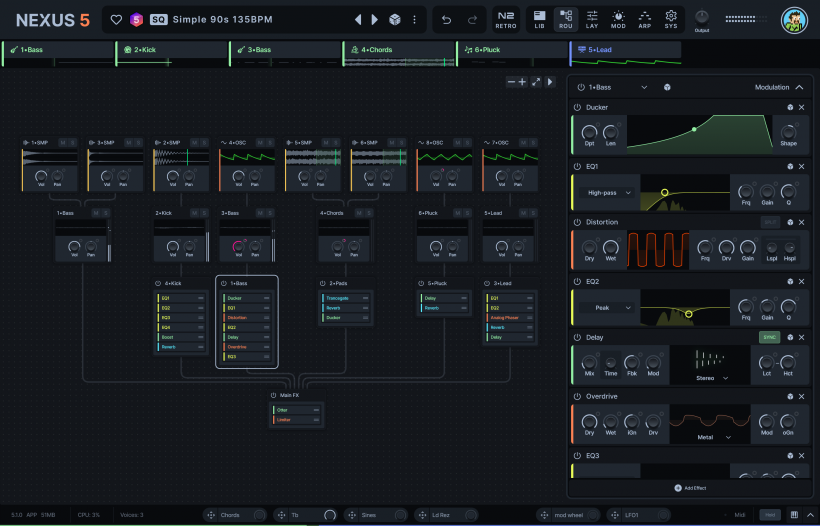Toggle the Delay SYNC button
The height and width of the screenshot is (526, 820).
[x=769, y=337]
